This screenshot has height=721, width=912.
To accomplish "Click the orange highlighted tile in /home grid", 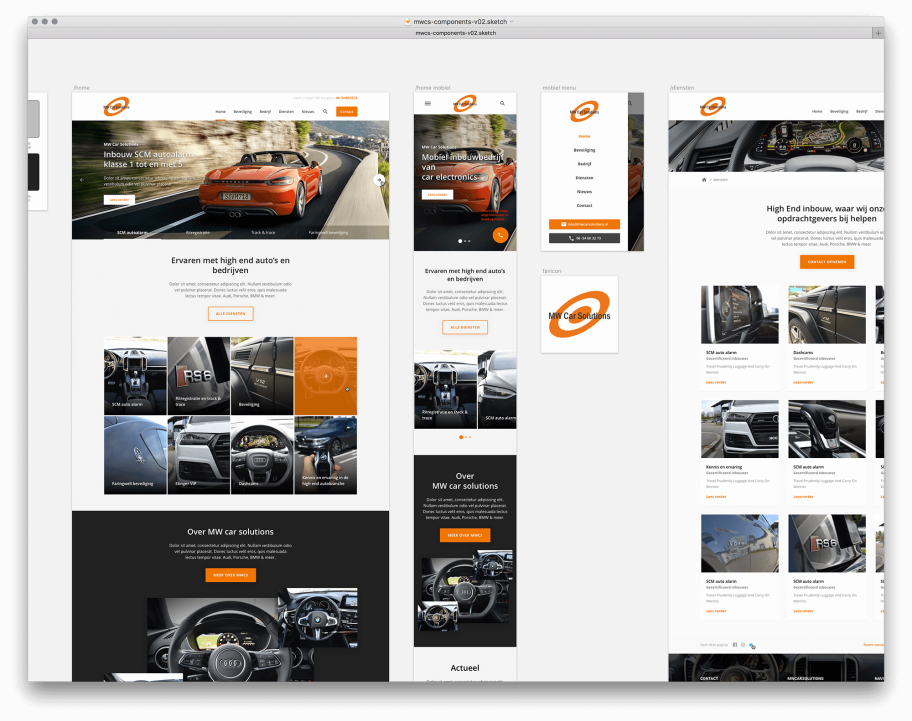I will click(326, 376).
